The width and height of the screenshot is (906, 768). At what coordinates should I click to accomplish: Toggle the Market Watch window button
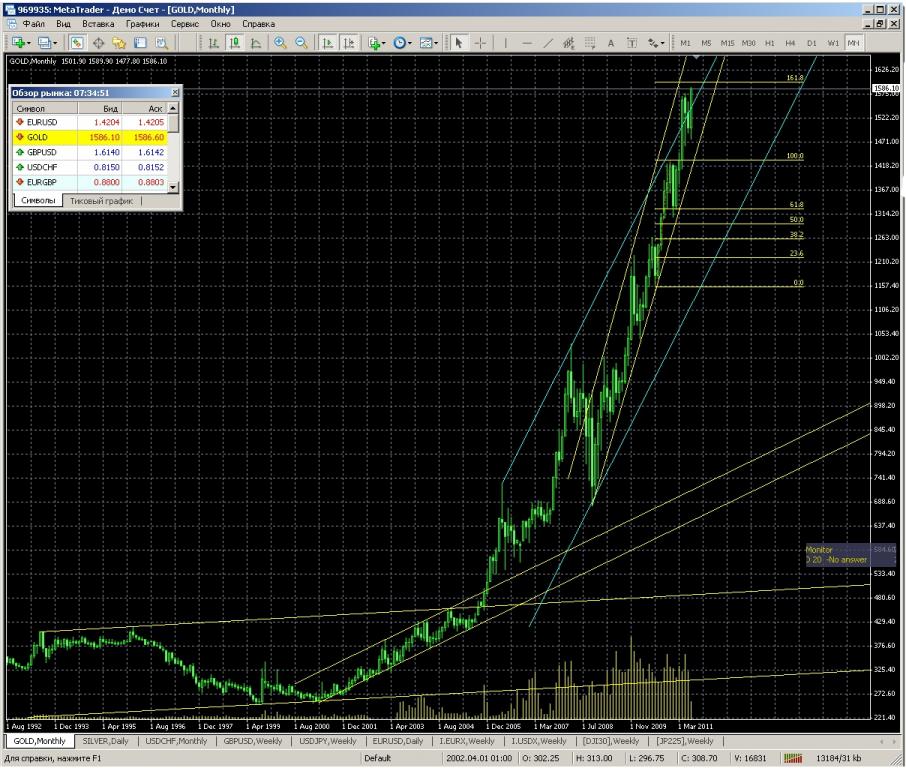tap(77, 43)
